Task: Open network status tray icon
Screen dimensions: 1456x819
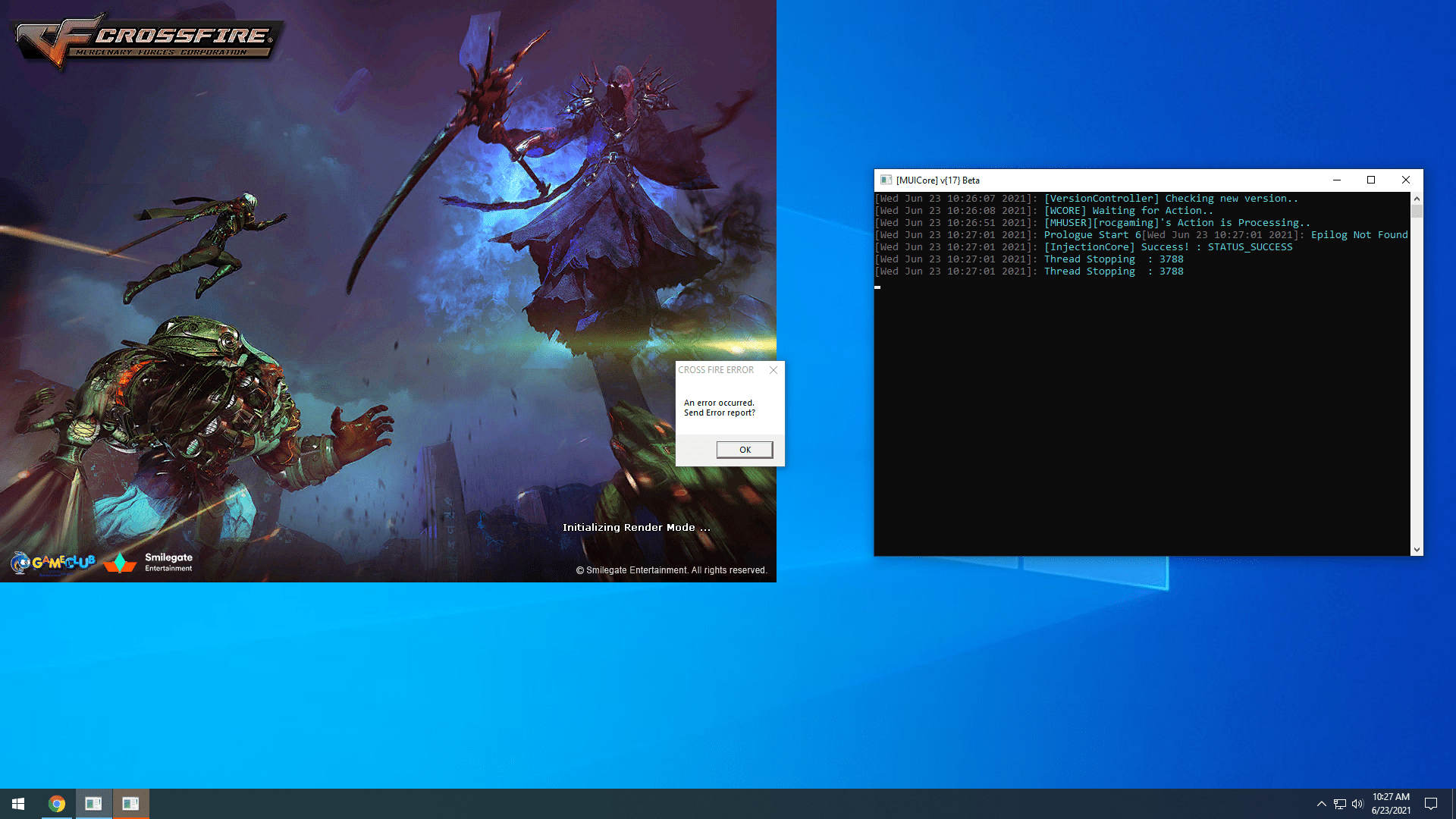Action: [1339, 804]
